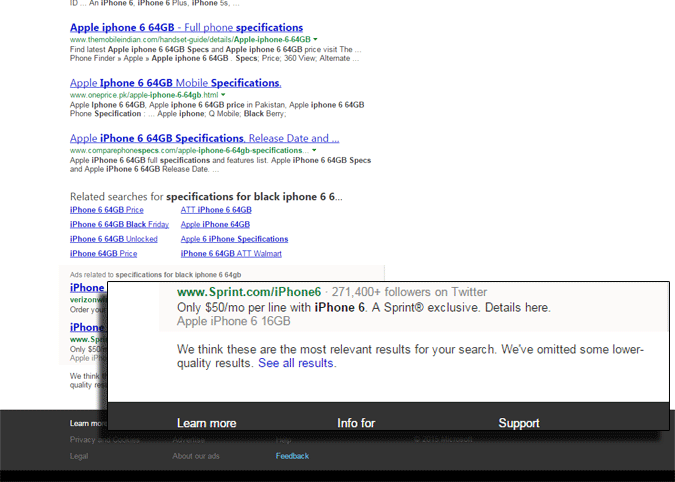Open 'Apple Iphone 6 64GB Mobile Specifications' result
The width and height of the screenshot is (675, 482).
(176, 83)
